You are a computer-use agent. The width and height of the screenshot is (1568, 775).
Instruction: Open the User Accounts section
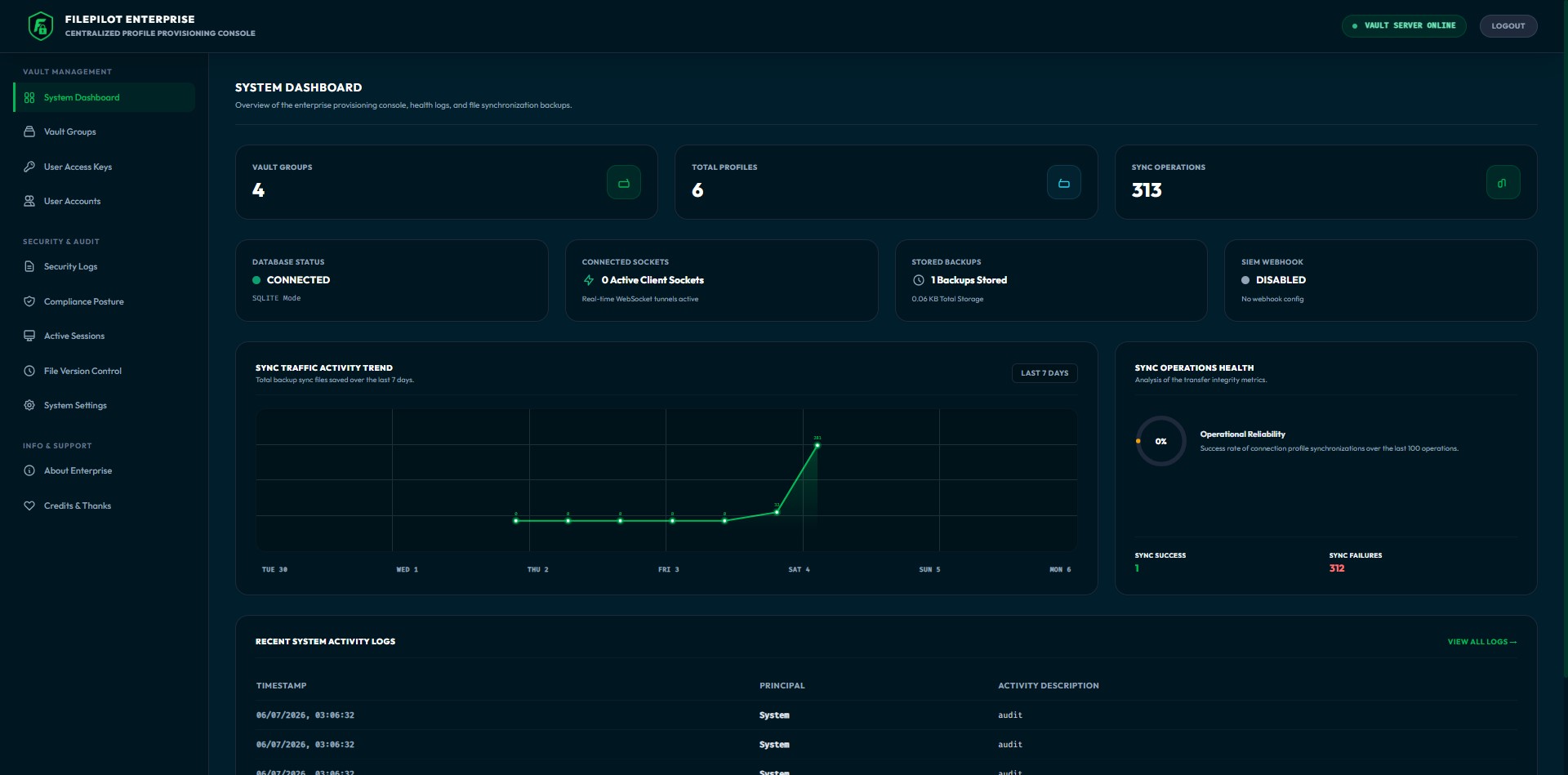click(105, 201)
